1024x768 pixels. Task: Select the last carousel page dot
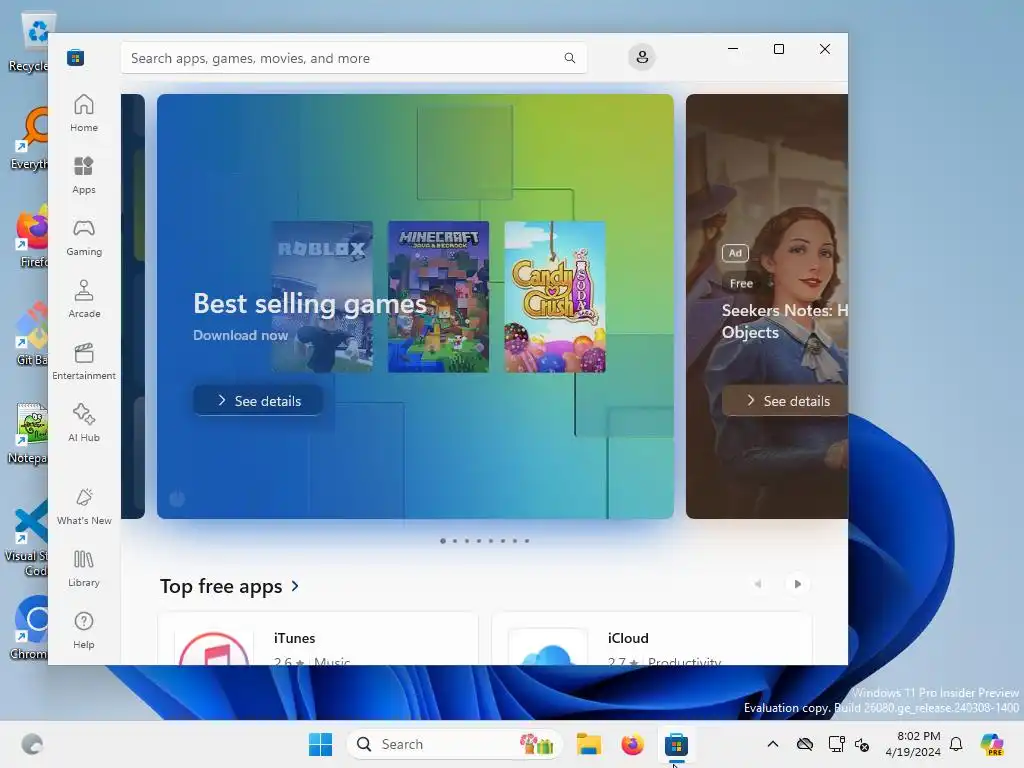tap(527, 541)
